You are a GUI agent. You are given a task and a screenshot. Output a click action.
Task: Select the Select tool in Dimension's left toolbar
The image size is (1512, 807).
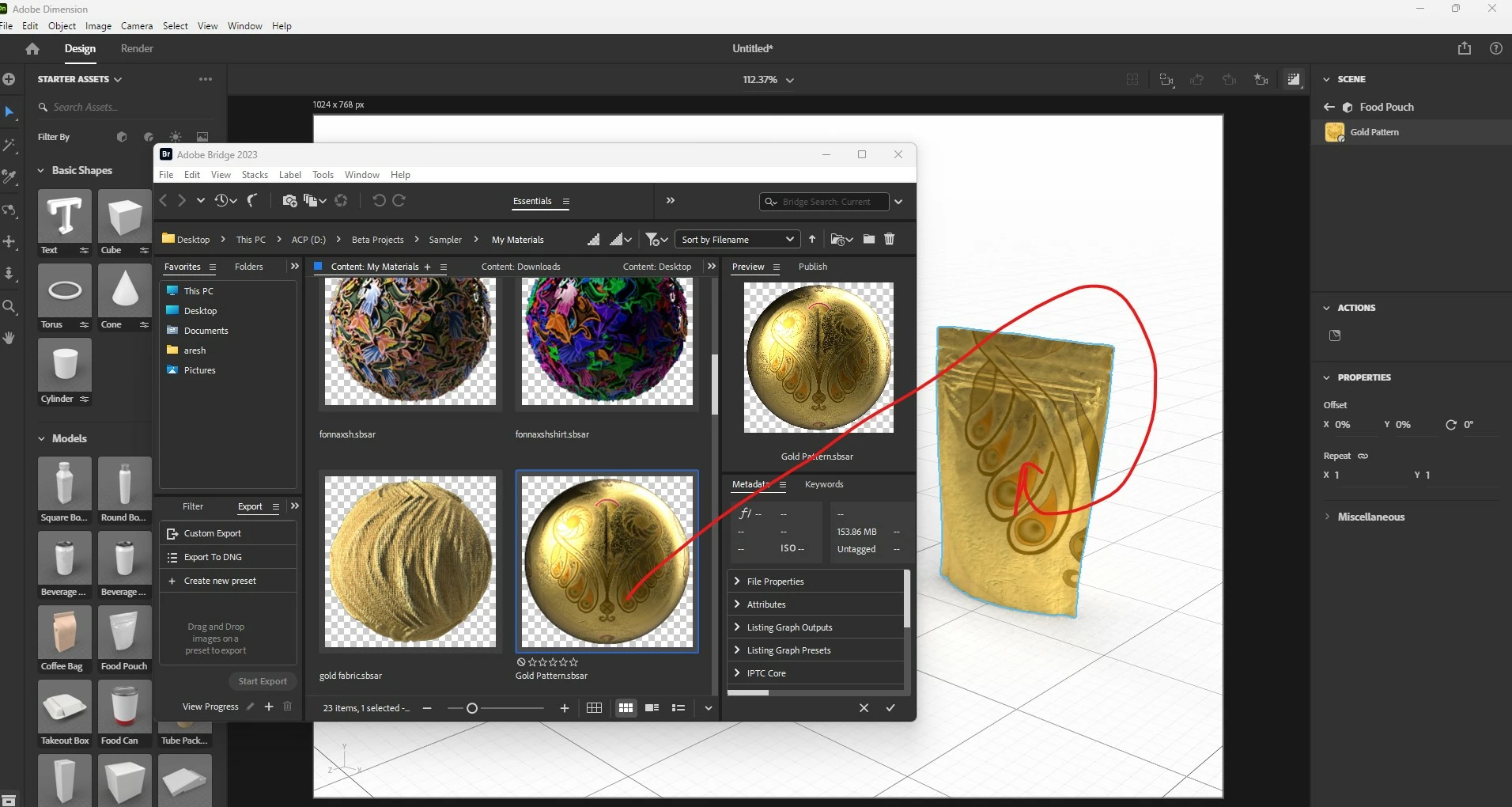(9, 112)
